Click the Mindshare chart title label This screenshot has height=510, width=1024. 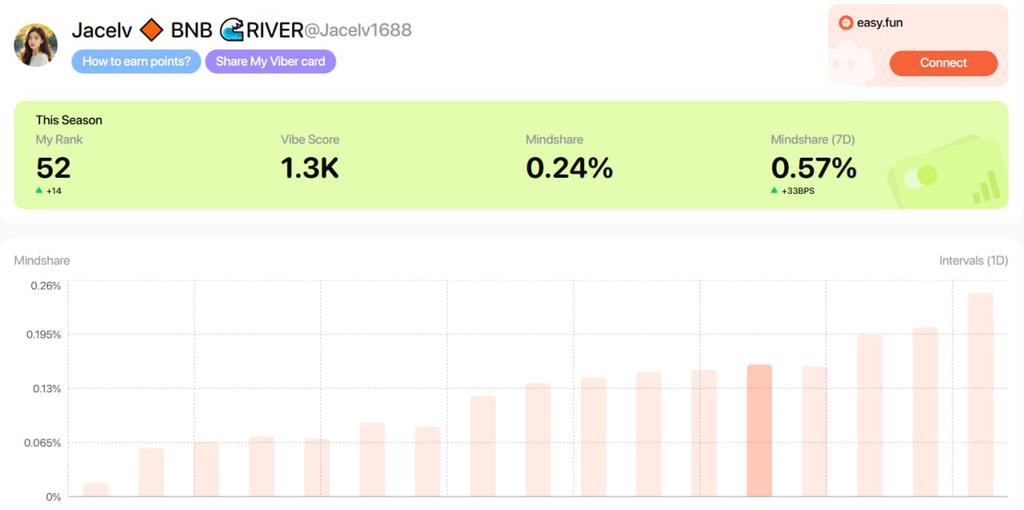42,261
